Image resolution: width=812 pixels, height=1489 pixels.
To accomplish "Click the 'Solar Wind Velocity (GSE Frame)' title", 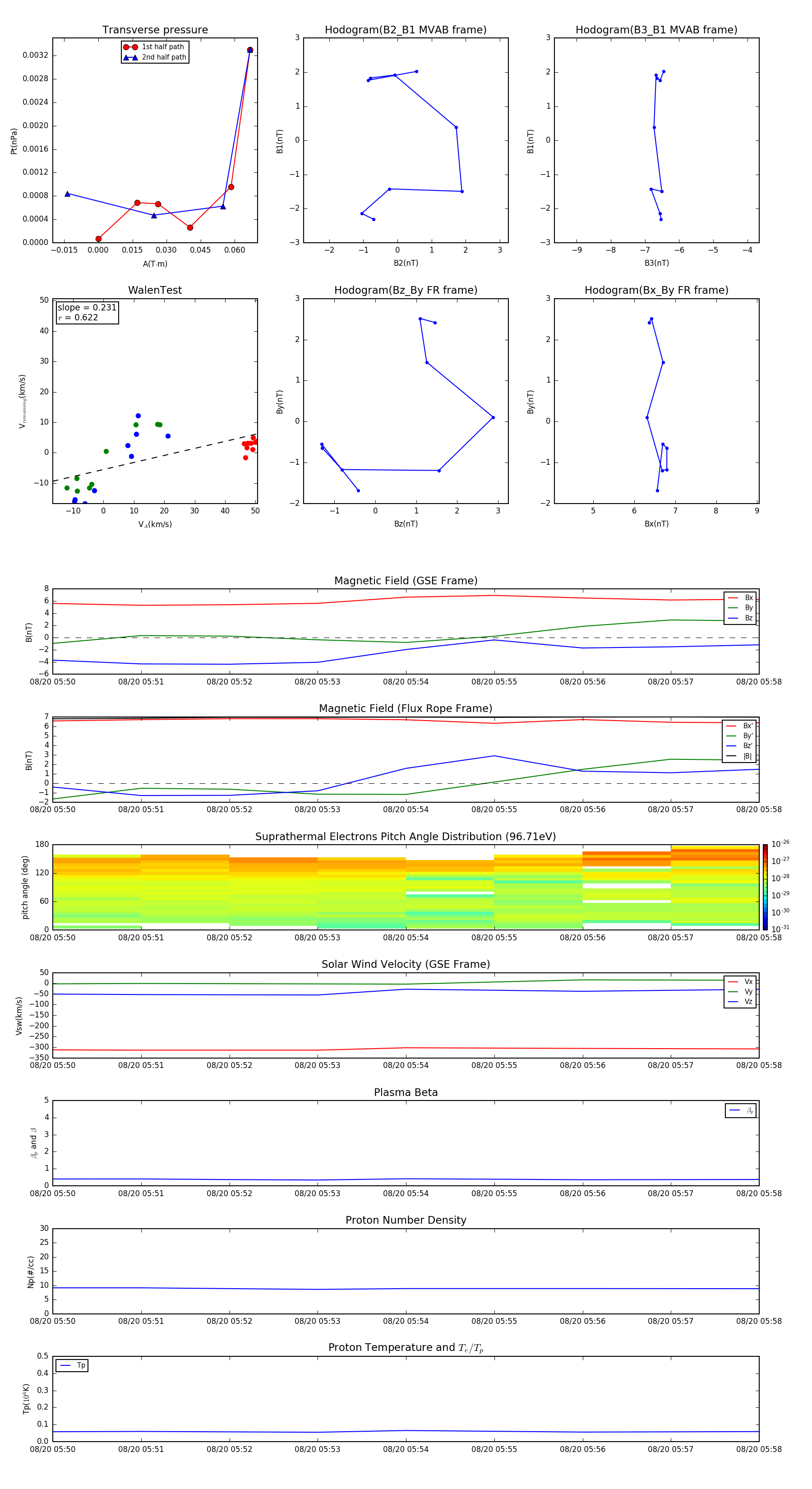I will pos(406,965).
